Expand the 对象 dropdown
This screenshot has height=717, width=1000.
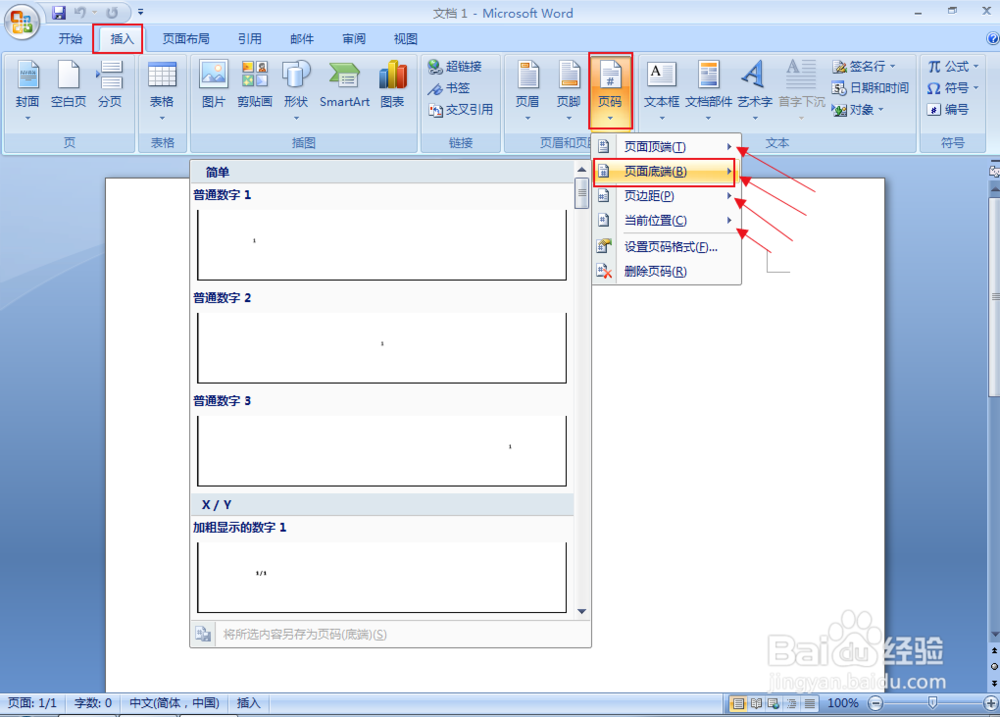pos(881,110)
